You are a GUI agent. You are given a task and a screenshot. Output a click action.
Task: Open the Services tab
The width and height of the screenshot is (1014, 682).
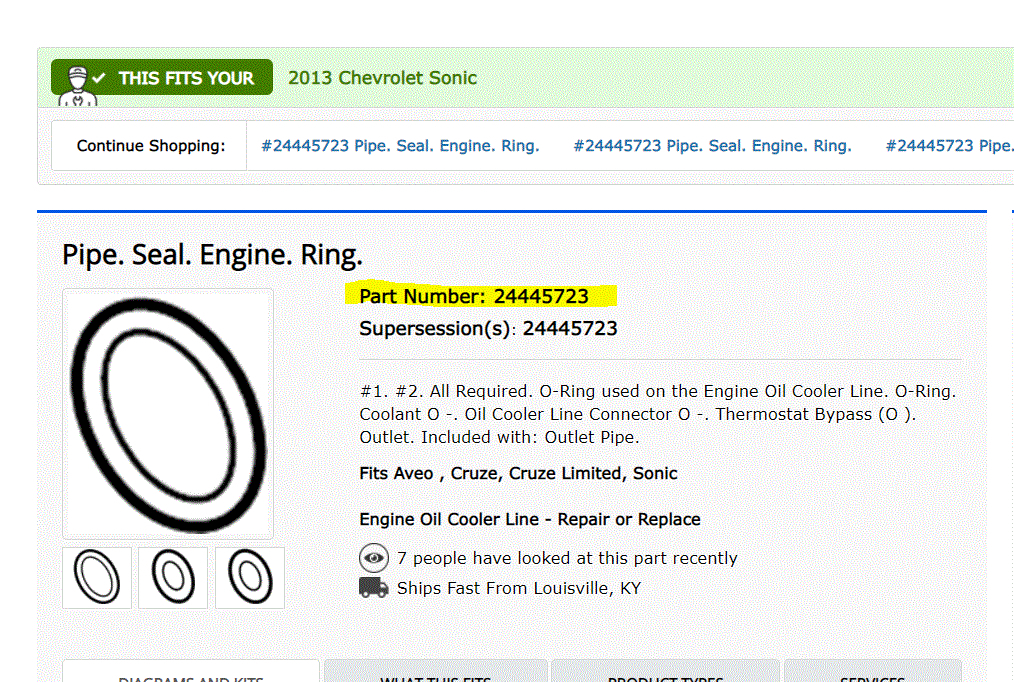[872, 674]
